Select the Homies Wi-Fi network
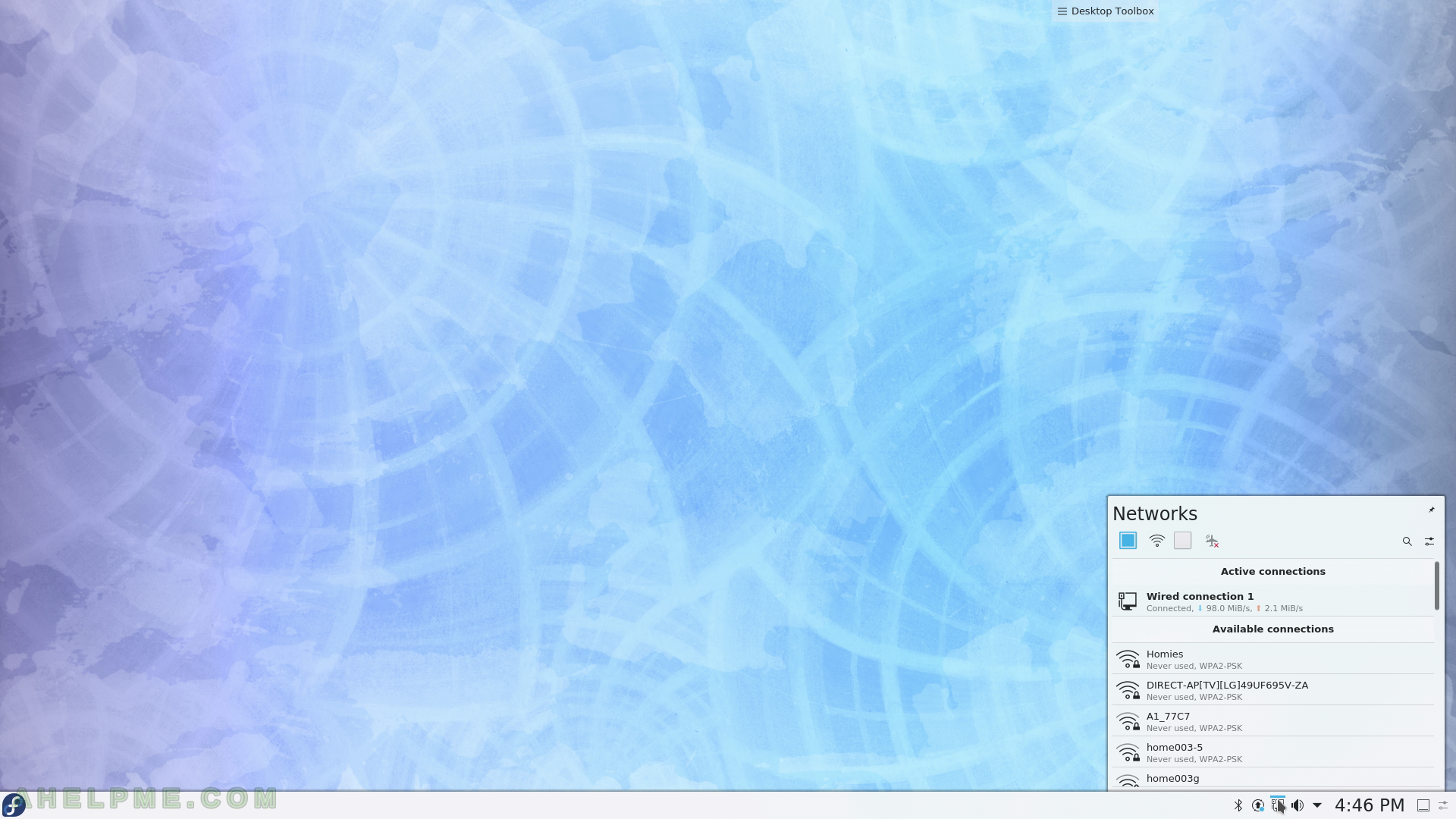Viewport: 1456px width, 819px height. click(x=1273, y=659)
